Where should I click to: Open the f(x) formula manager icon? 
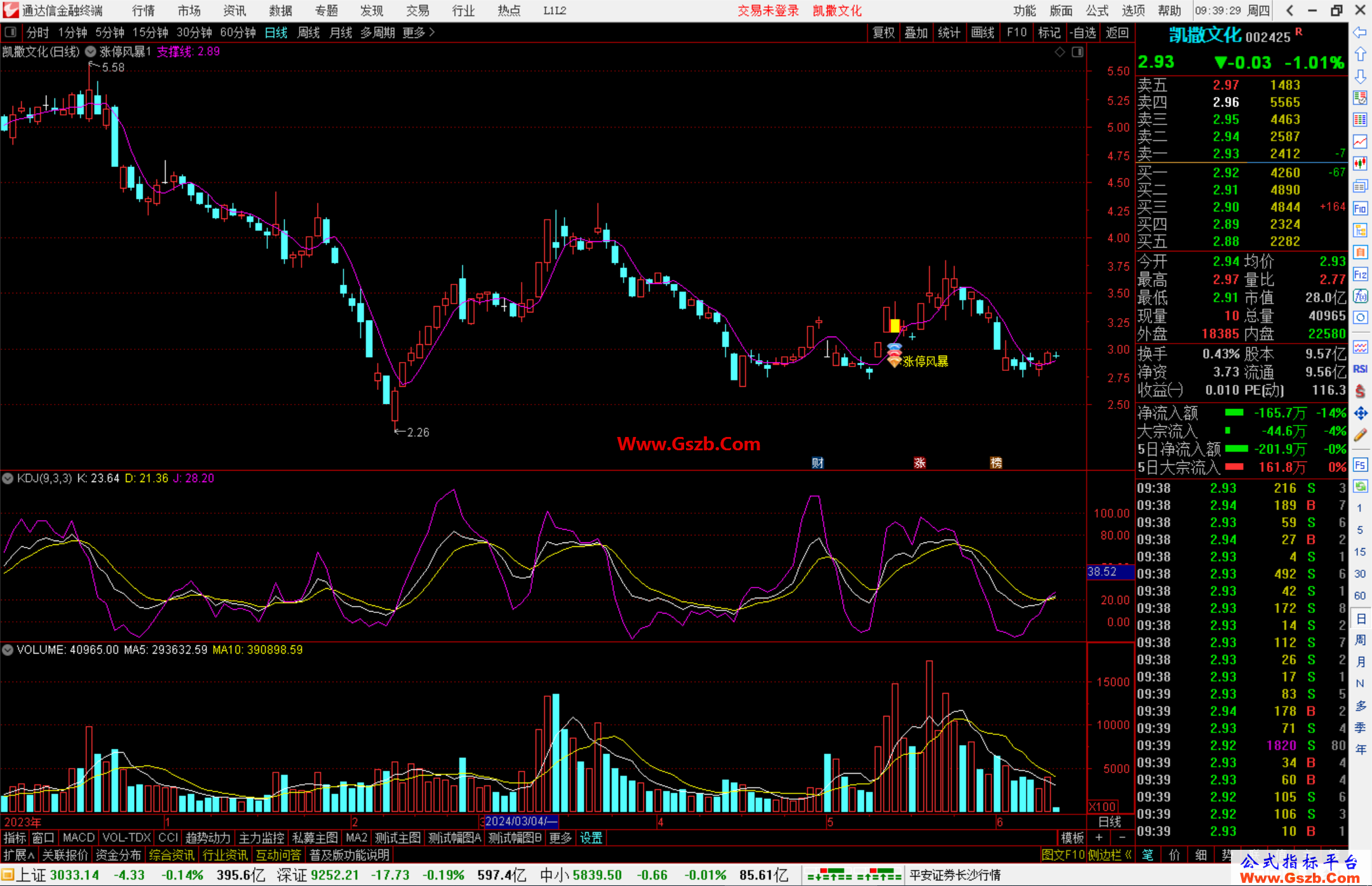pyautogui.click(x=1360, y=296)
